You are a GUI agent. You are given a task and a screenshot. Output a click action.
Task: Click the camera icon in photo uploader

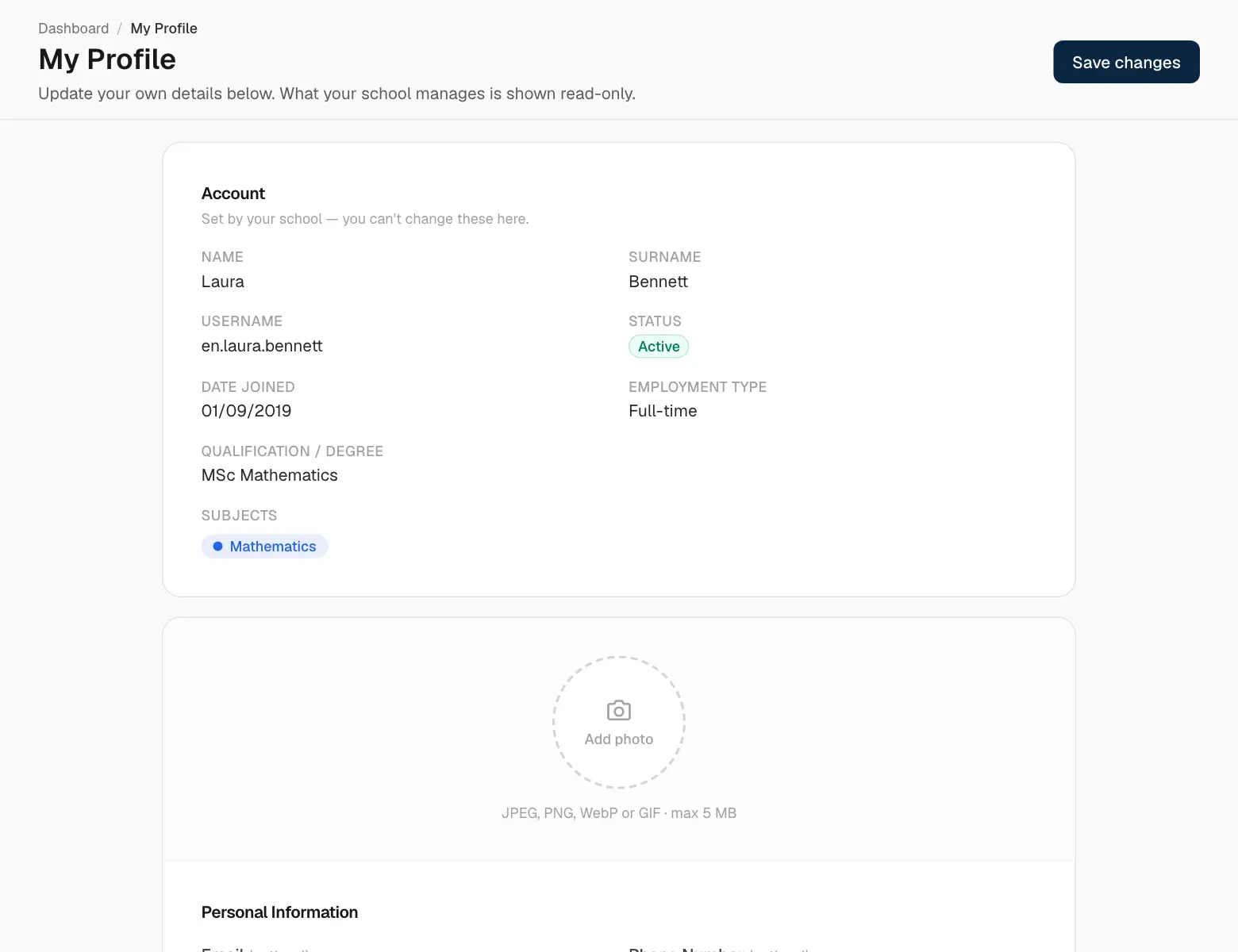tap(619, 710)
